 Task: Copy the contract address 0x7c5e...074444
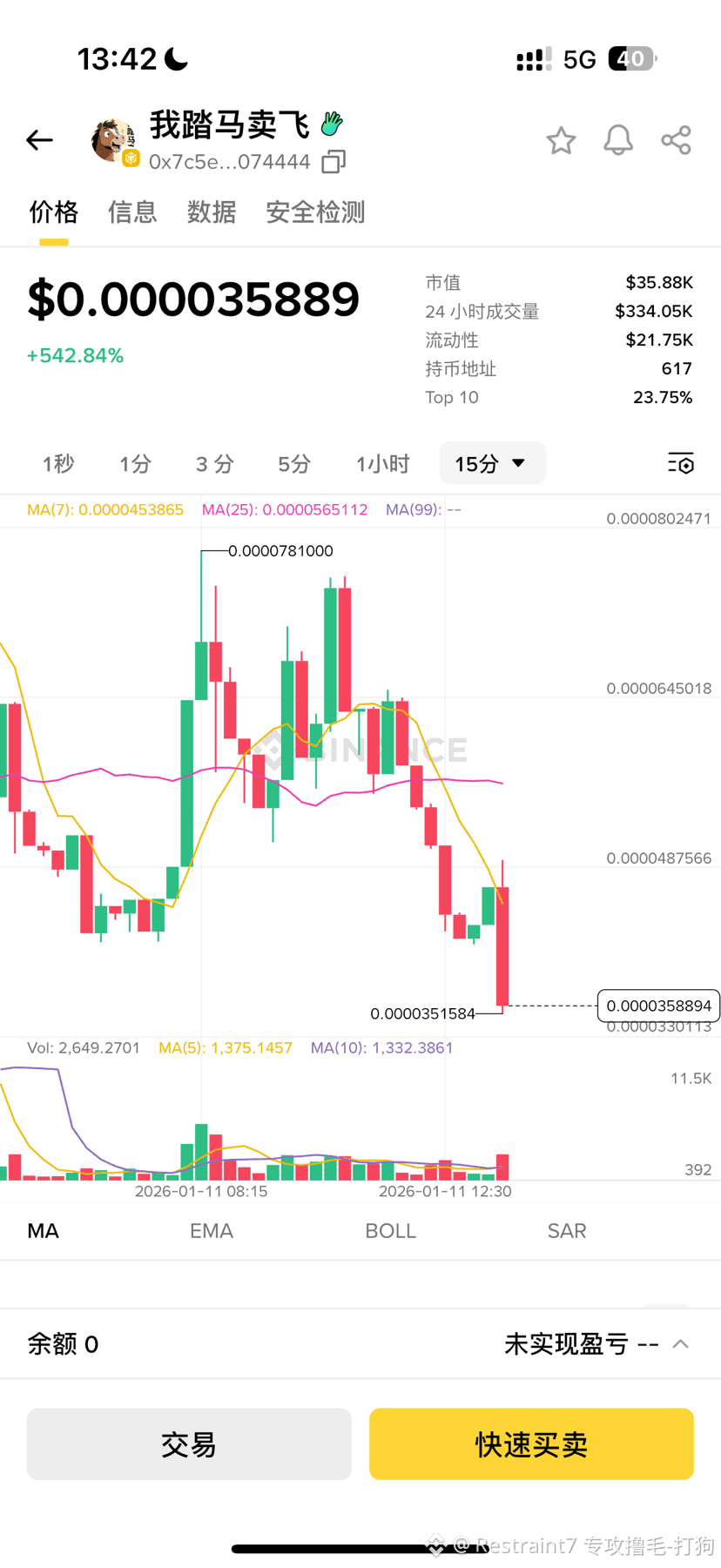[334, 162]
